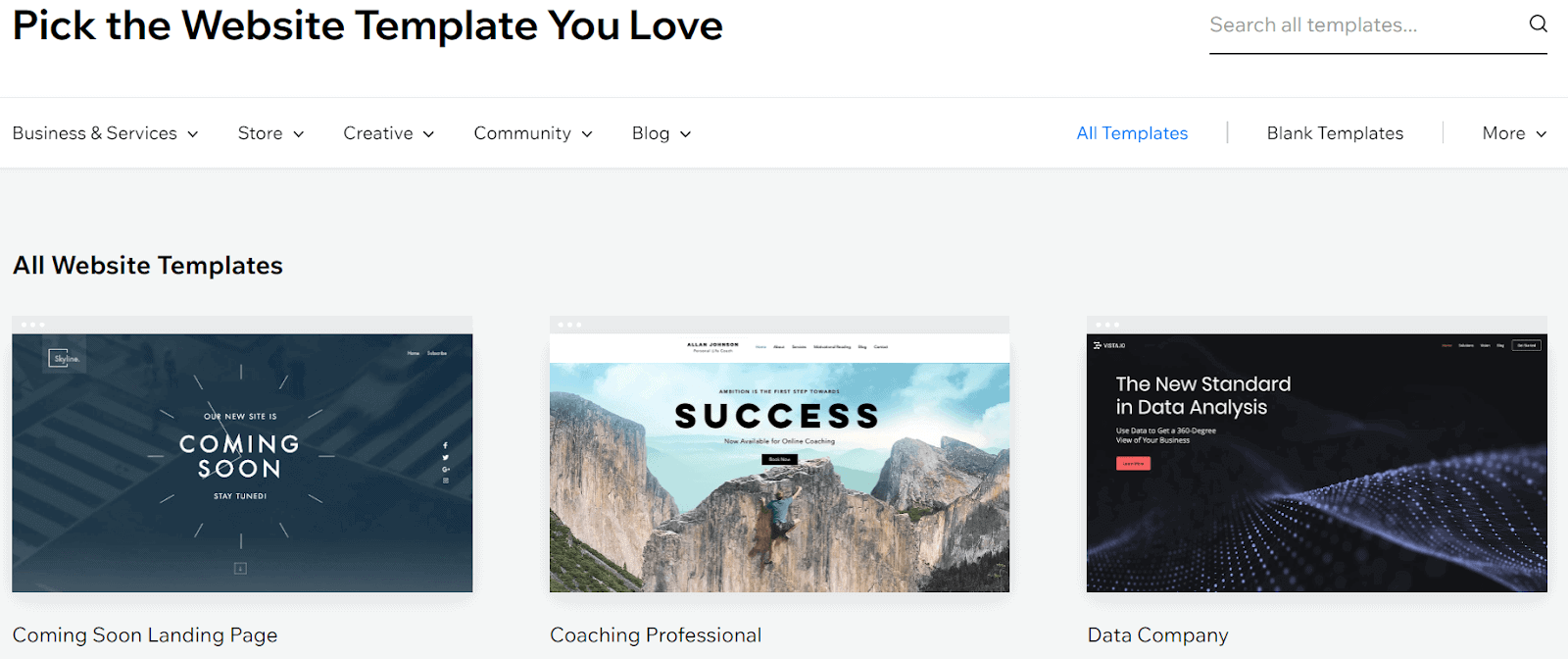1568x659 pixels.
Task: Expand the Creative category menu
Action: coord(388,133)
